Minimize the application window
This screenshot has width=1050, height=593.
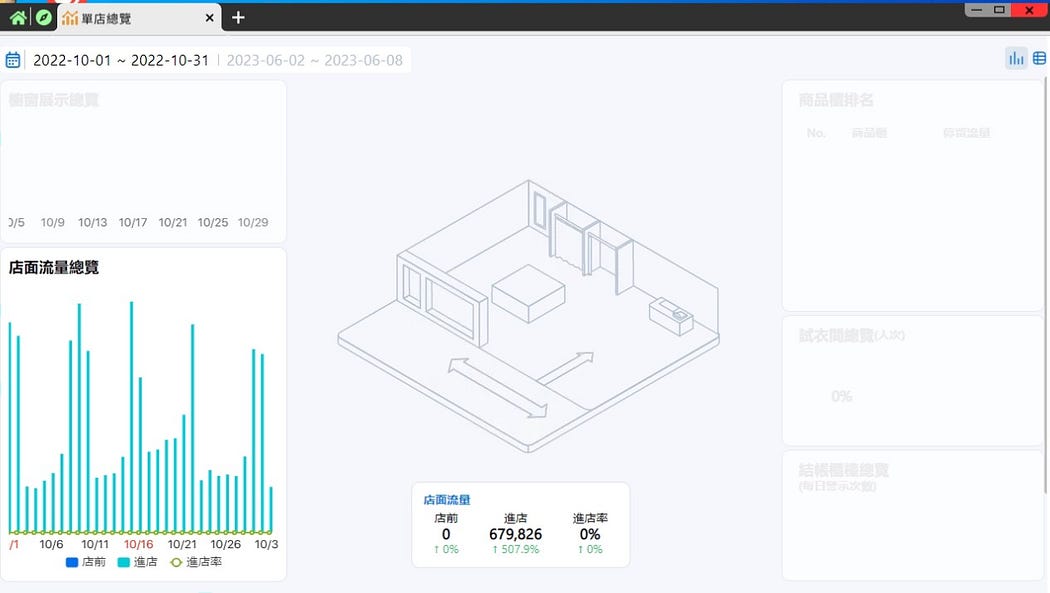[976, 9]
